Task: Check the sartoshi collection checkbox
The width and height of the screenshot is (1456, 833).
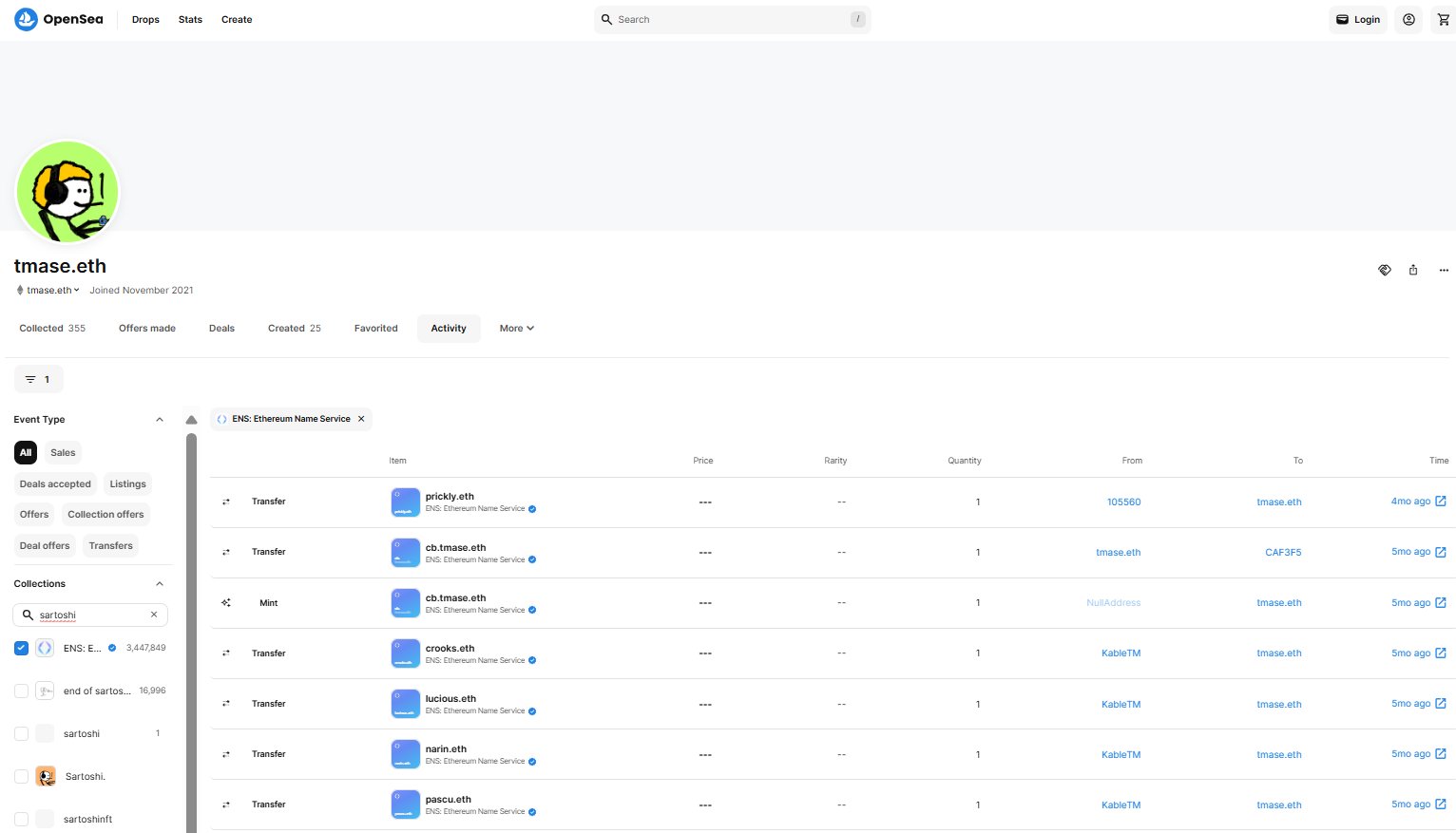Action: click(x=21, y=733)
